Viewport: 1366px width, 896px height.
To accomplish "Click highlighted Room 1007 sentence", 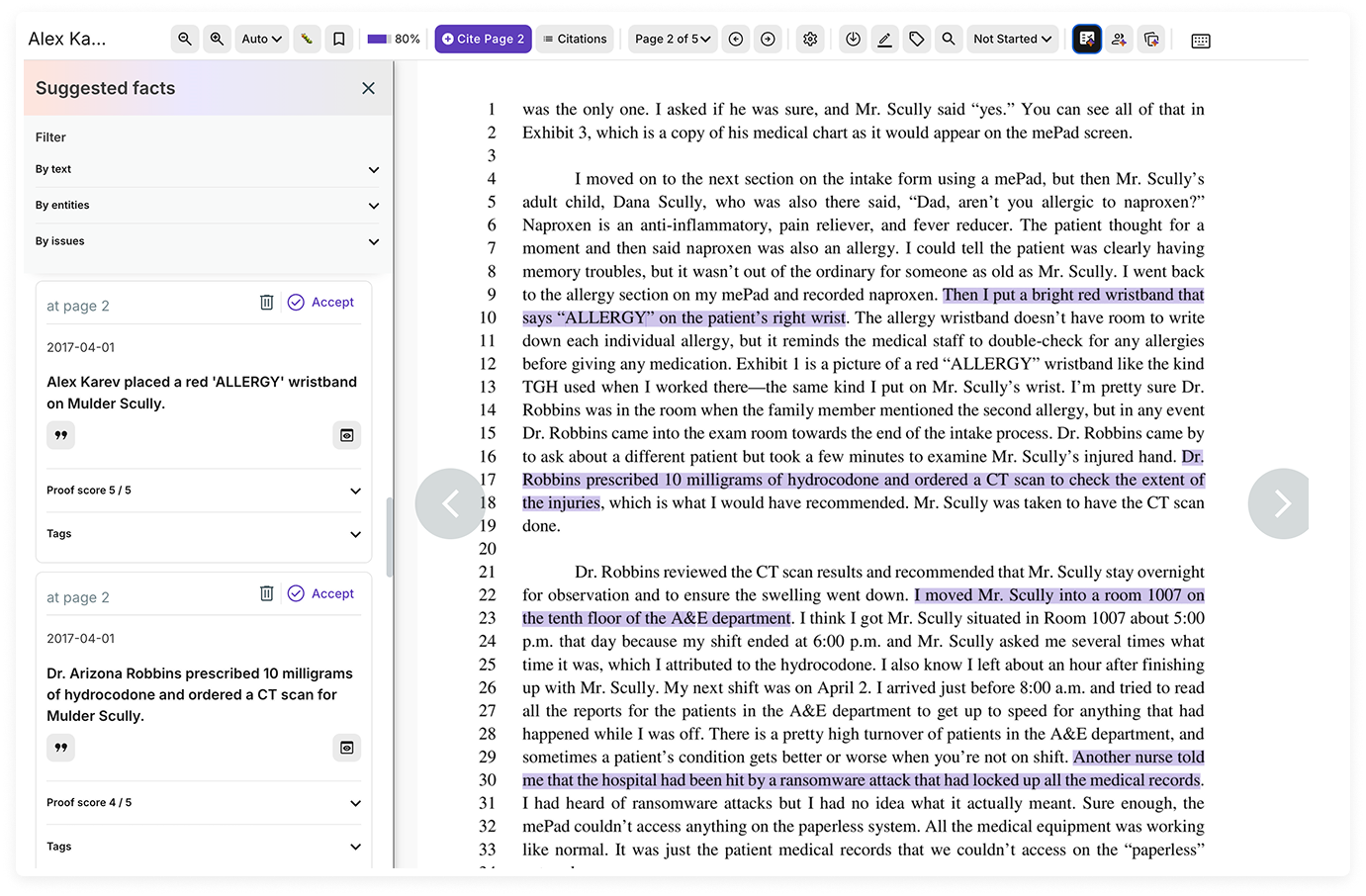I will 863,606.
